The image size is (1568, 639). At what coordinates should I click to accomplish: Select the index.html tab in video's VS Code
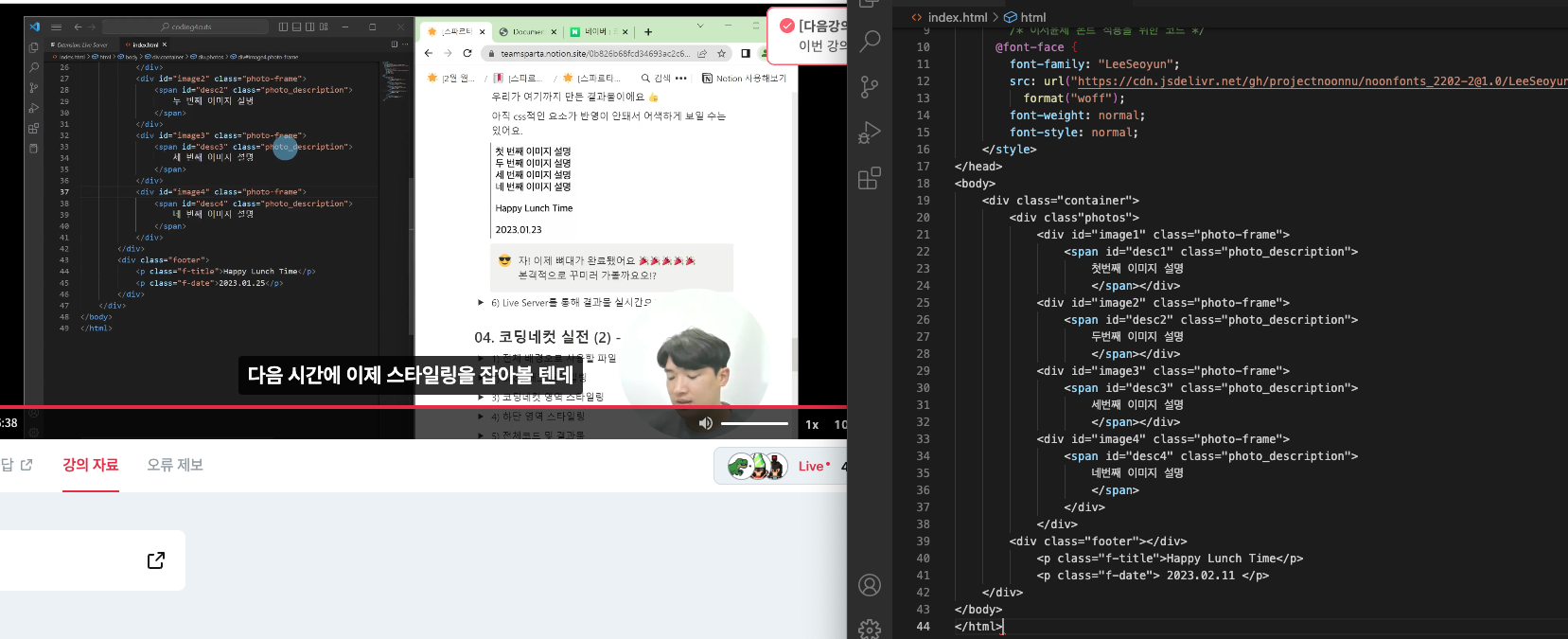[143, 44]
